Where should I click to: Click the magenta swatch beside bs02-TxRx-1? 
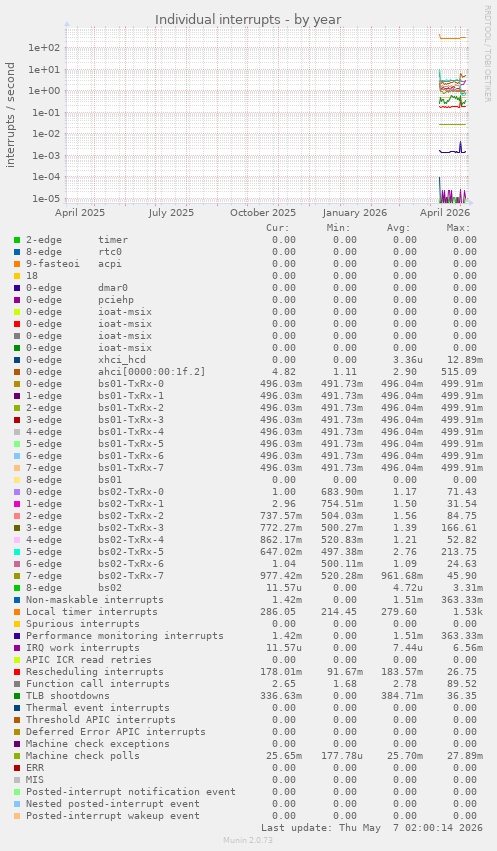[x=17, y=504]
